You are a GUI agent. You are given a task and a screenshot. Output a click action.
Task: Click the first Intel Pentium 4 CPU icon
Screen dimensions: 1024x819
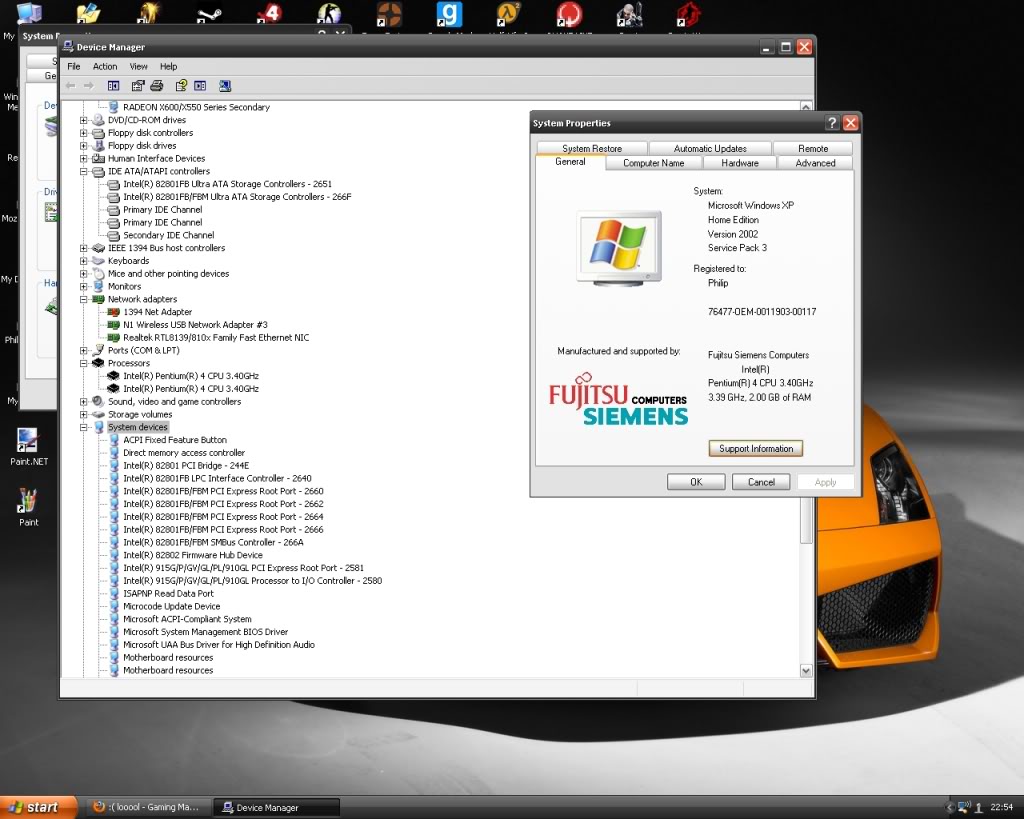[114, 376]
